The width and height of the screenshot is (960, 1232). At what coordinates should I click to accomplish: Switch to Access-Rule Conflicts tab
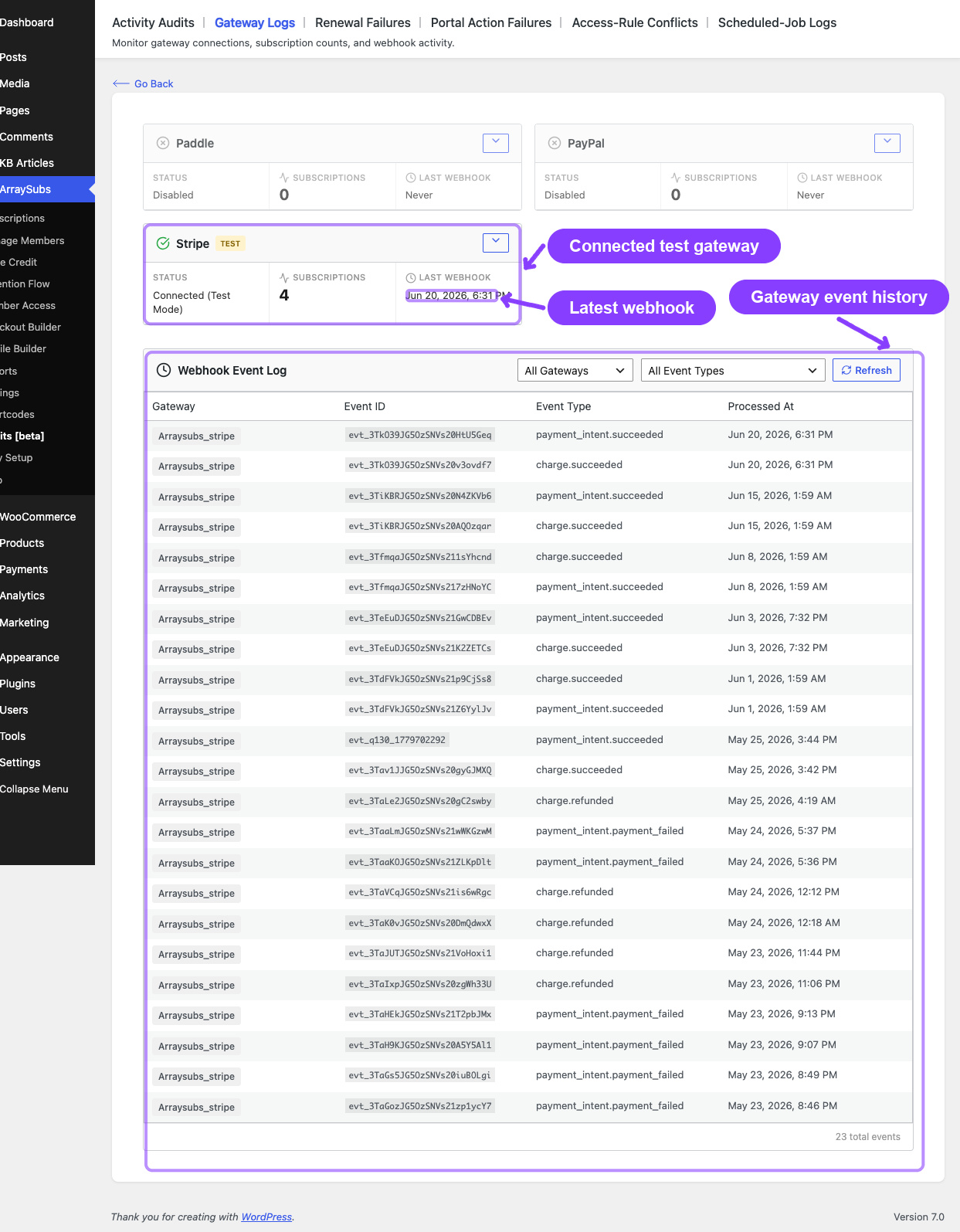coord(635,22)
